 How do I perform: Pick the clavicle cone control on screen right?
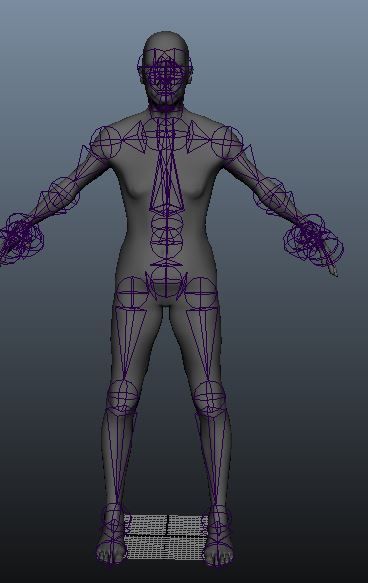coord(198,137)
